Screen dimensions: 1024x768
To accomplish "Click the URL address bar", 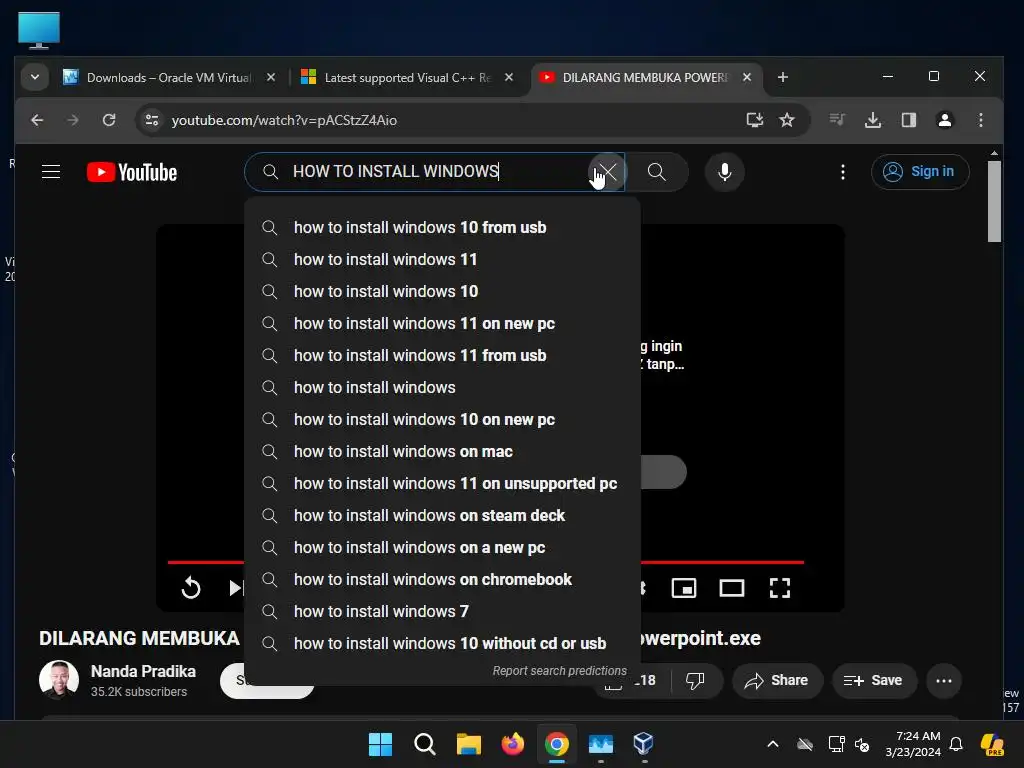I will (451, 120).
